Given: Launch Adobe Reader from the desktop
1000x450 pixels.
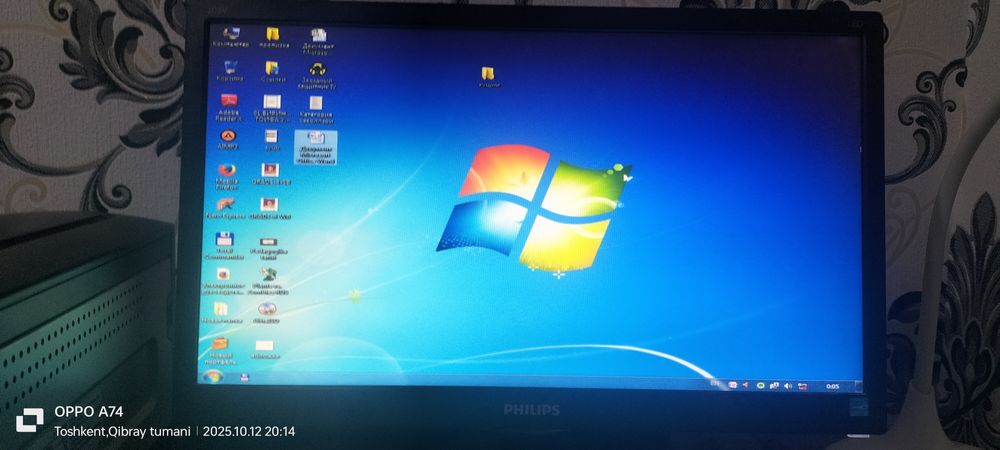Looking at the screenshot, I should point(229,106).
